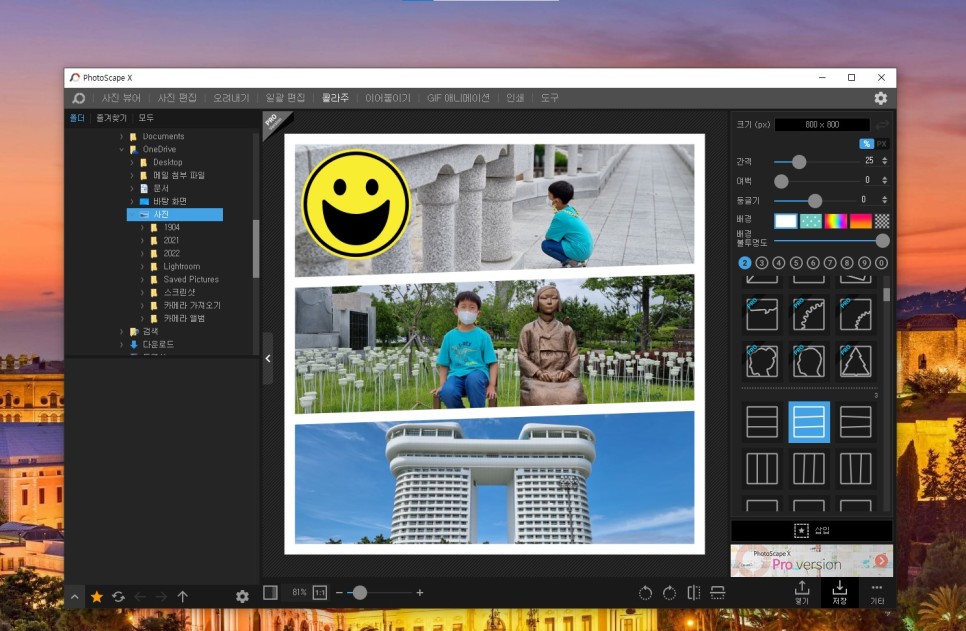The height and width of the screenshot is (631, 966).
Task: Select photo count 2
Action: [744, 263]
